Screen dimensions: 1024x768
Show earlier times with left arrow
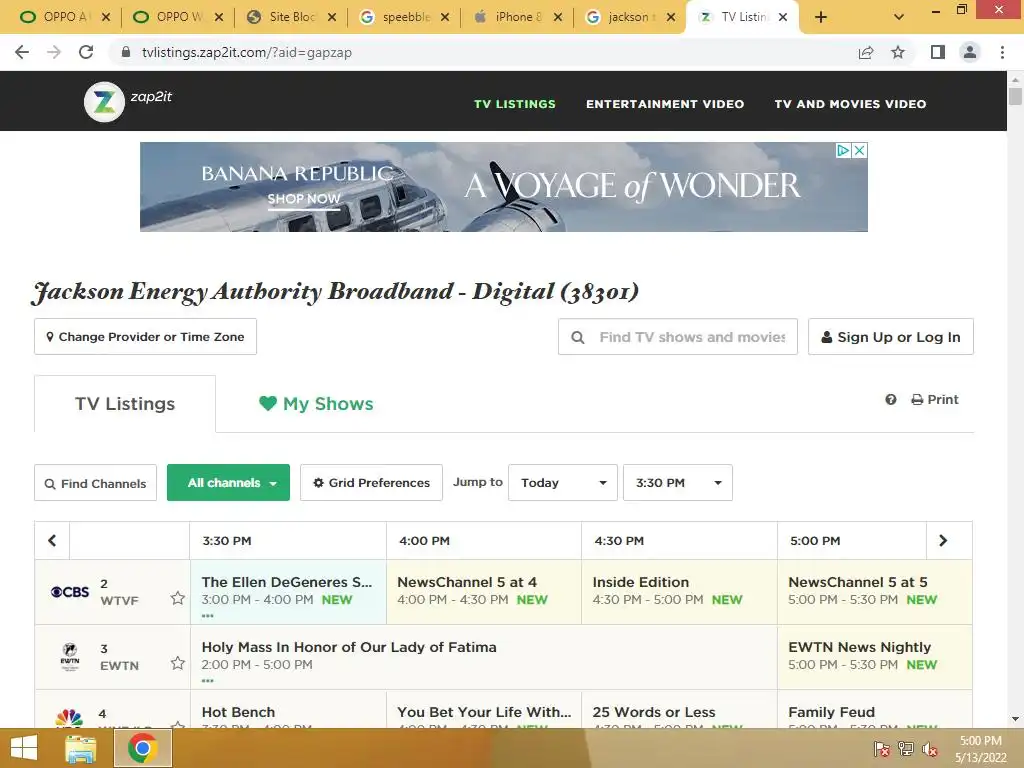pos(52,540)
